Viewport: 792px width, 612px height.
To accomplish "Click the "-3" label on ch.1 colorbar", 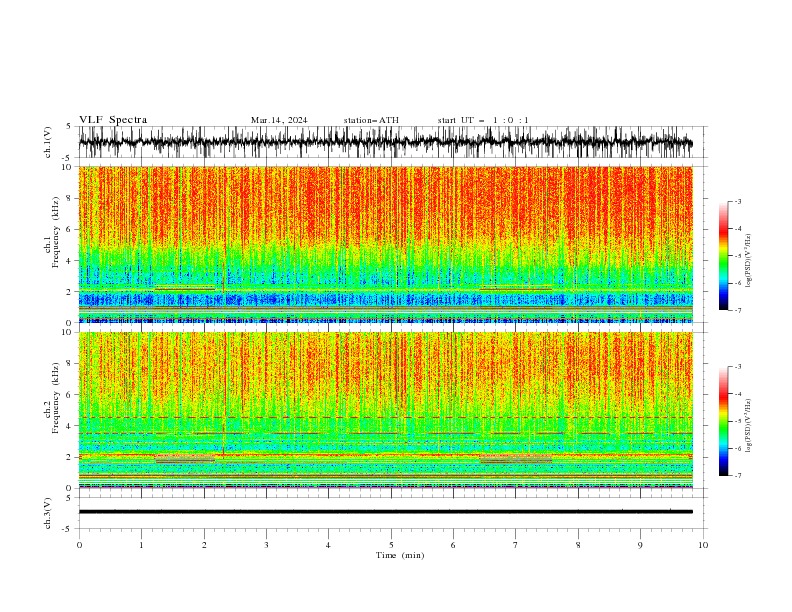I will pyautogui.click(x=737, y=201).
